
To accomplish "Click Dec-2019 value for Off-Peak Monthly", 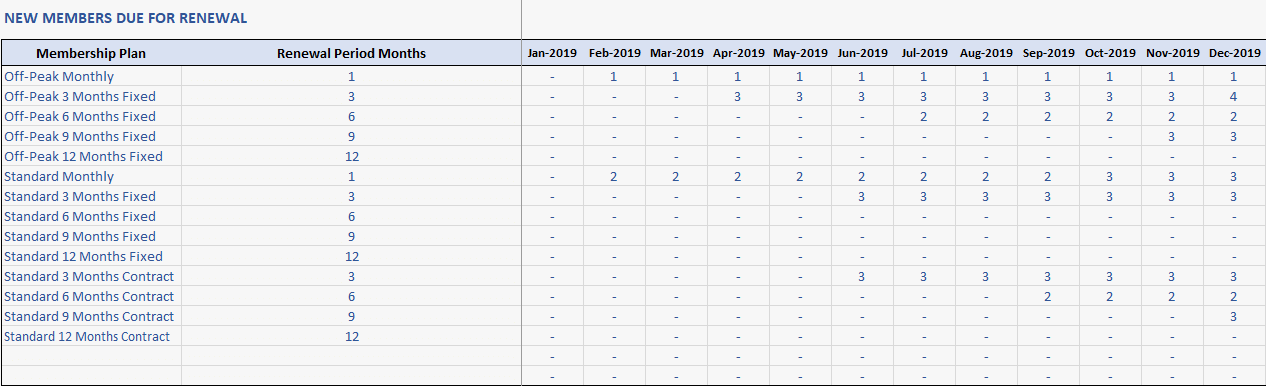I will 1234,76.
